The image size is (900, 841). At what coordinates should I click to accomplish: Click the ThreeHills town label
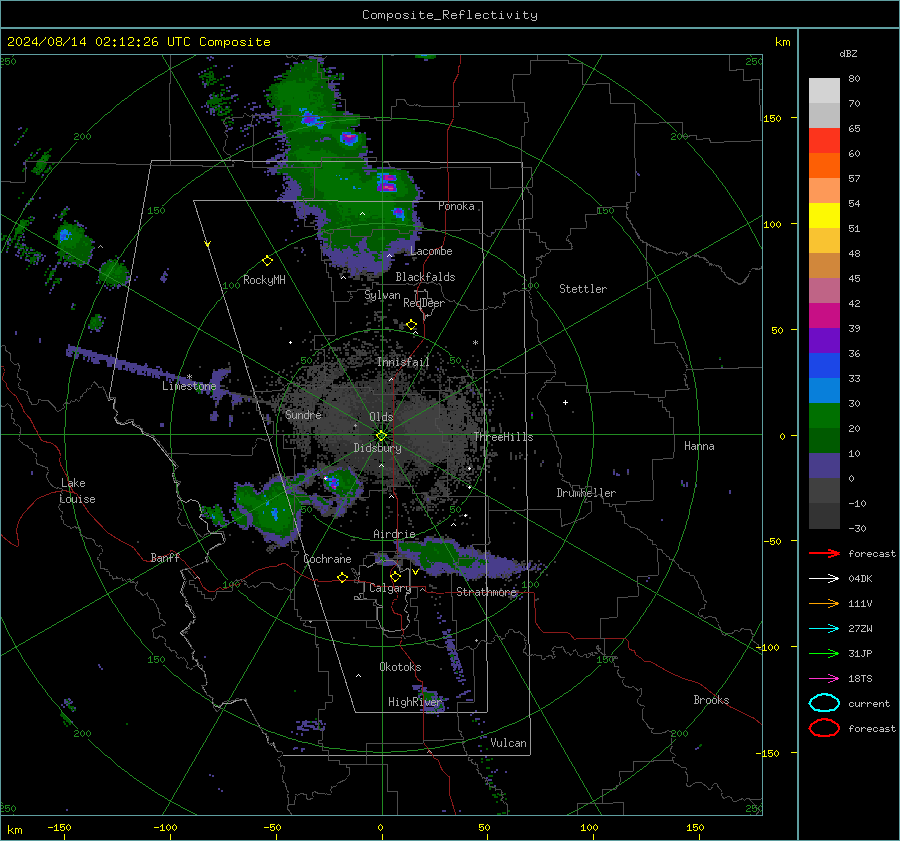click(x=503, y=437)
